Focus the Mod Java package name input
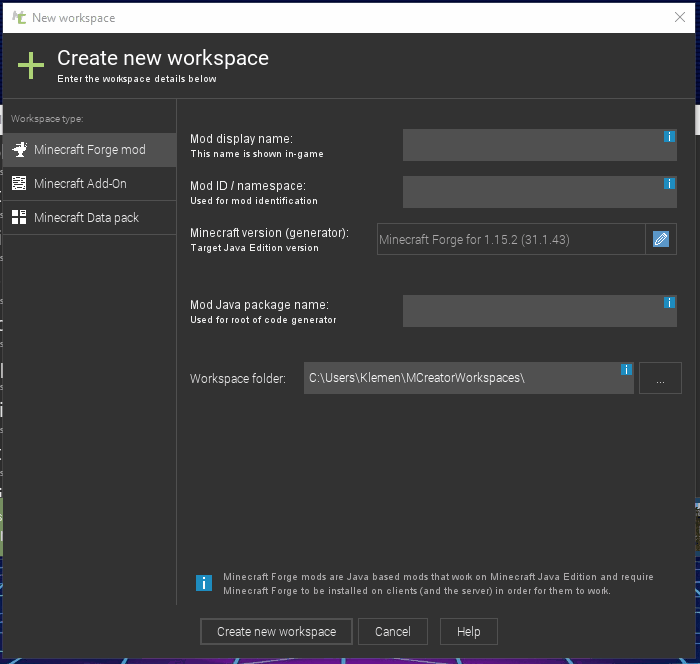Image resolution: width=700 pixels, height=664 pixels. [x=540, y=311]
